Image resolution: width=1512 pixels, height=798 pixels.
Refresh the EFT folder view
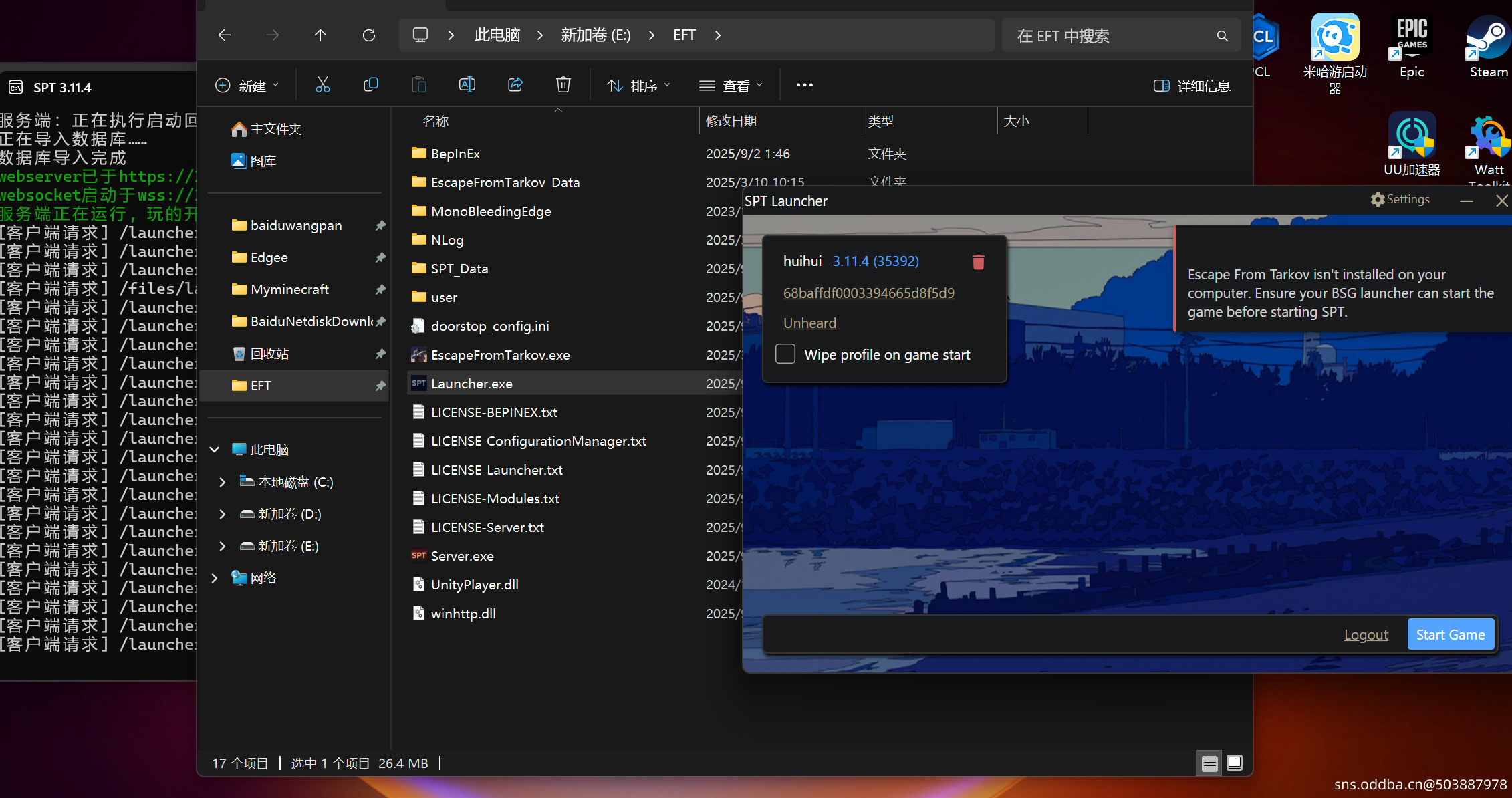(369, 35)
